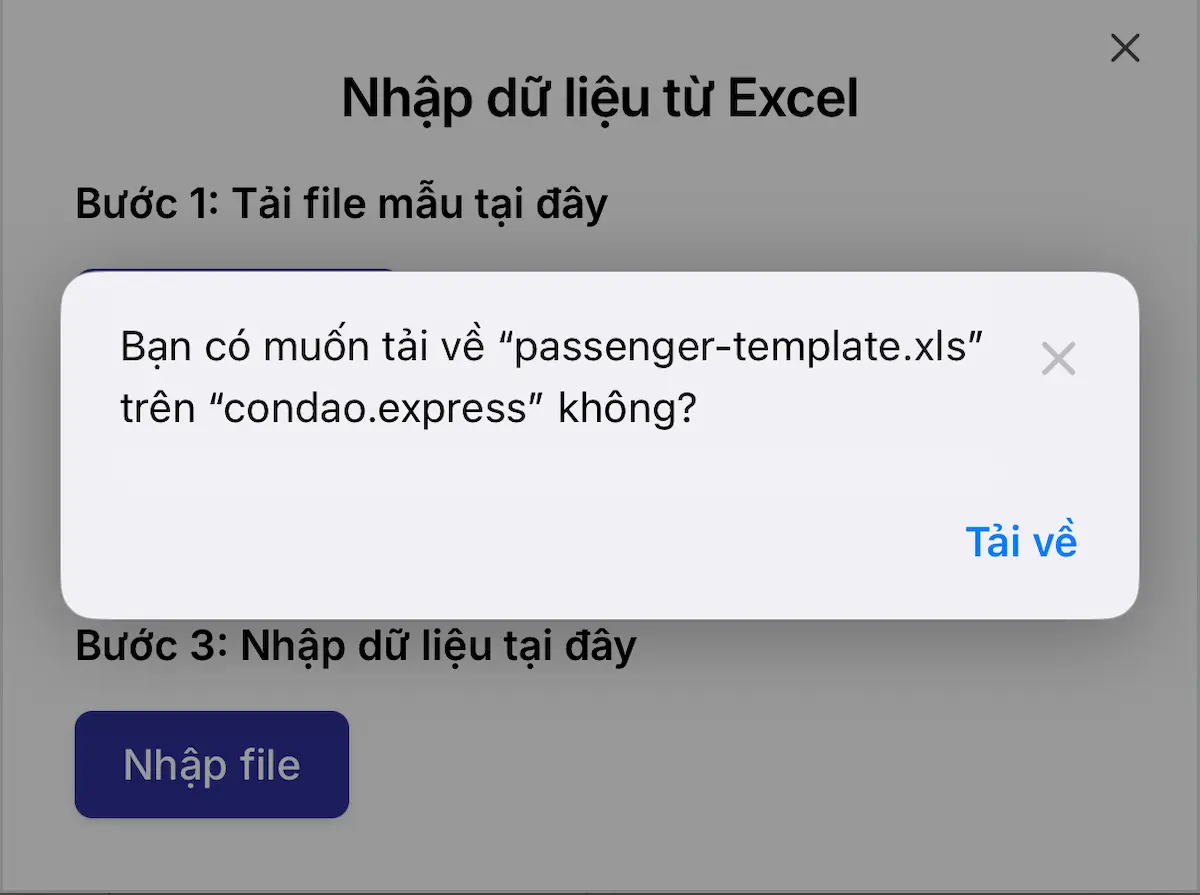Screen dimensions: 1200x895
Task: Click the dark navy import button near Bước 3
Action: coord(211,764)
